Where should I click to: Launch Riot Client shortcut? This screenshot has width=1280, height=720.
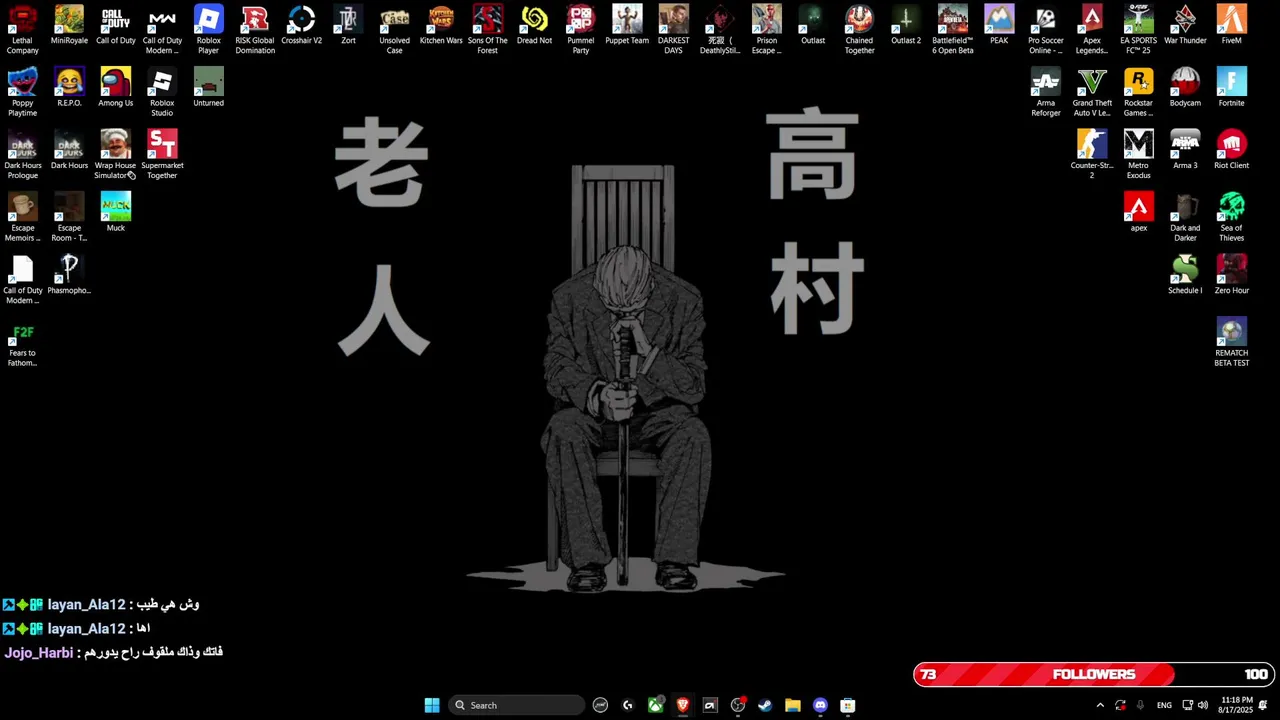1231,149
